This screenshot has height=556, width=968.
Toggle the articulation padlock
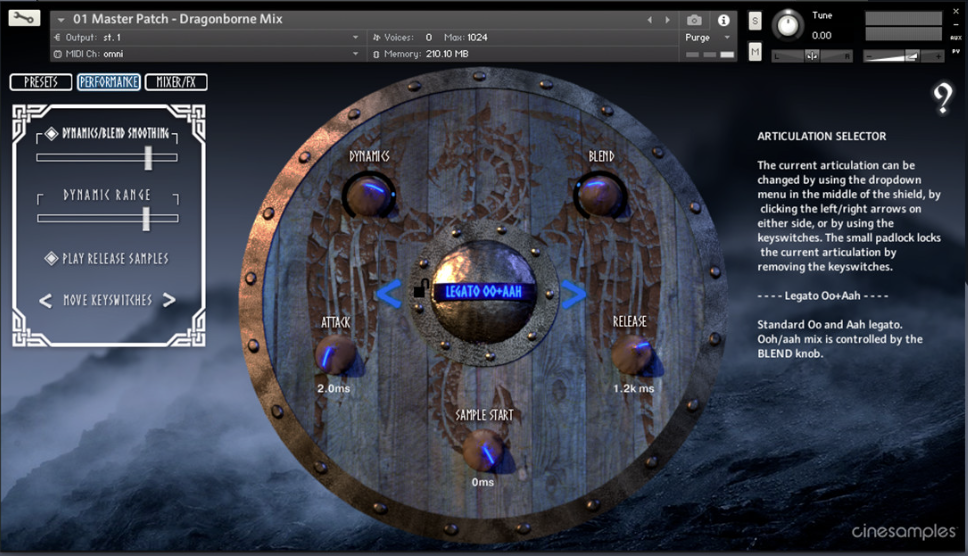[421, 288]
